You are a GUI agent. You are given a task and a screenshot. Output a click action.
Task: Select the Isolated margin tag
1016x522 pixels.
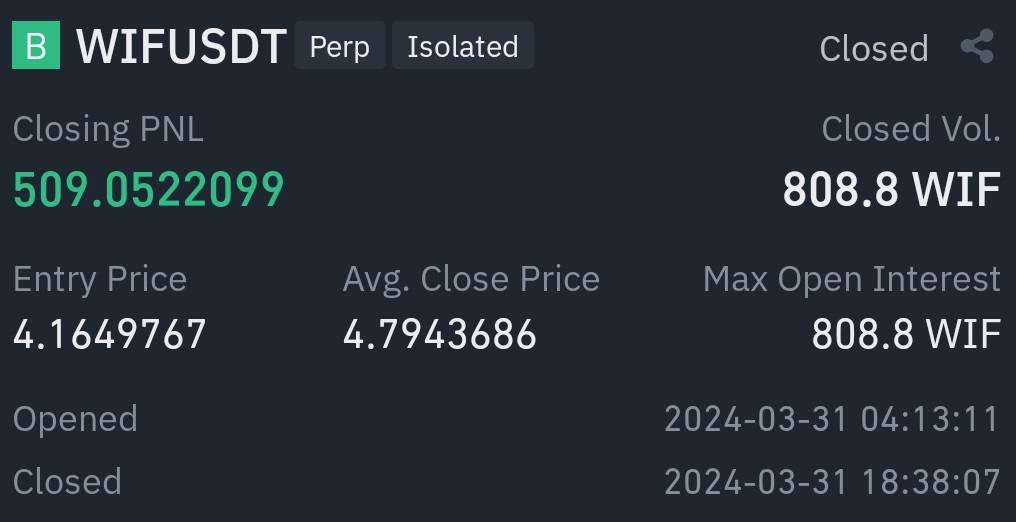462,47
